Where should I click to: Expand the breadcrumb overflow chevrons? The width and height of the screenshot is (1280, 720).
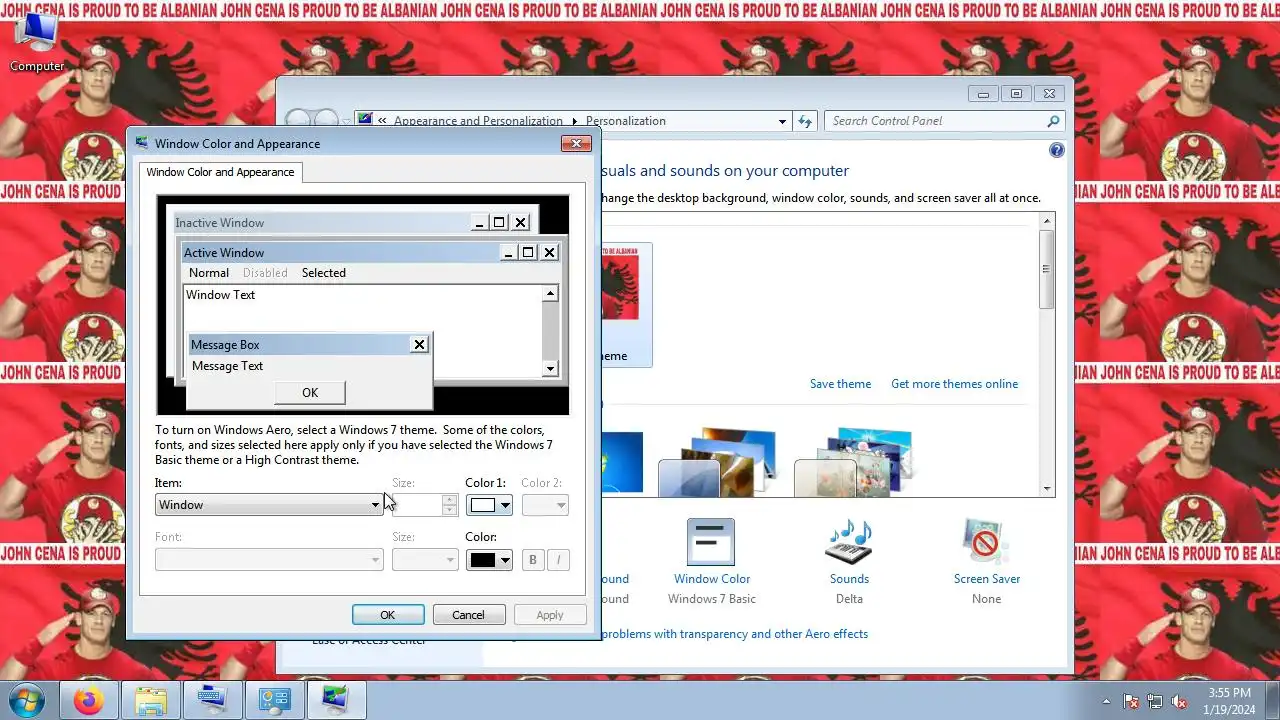click(382, 121)
